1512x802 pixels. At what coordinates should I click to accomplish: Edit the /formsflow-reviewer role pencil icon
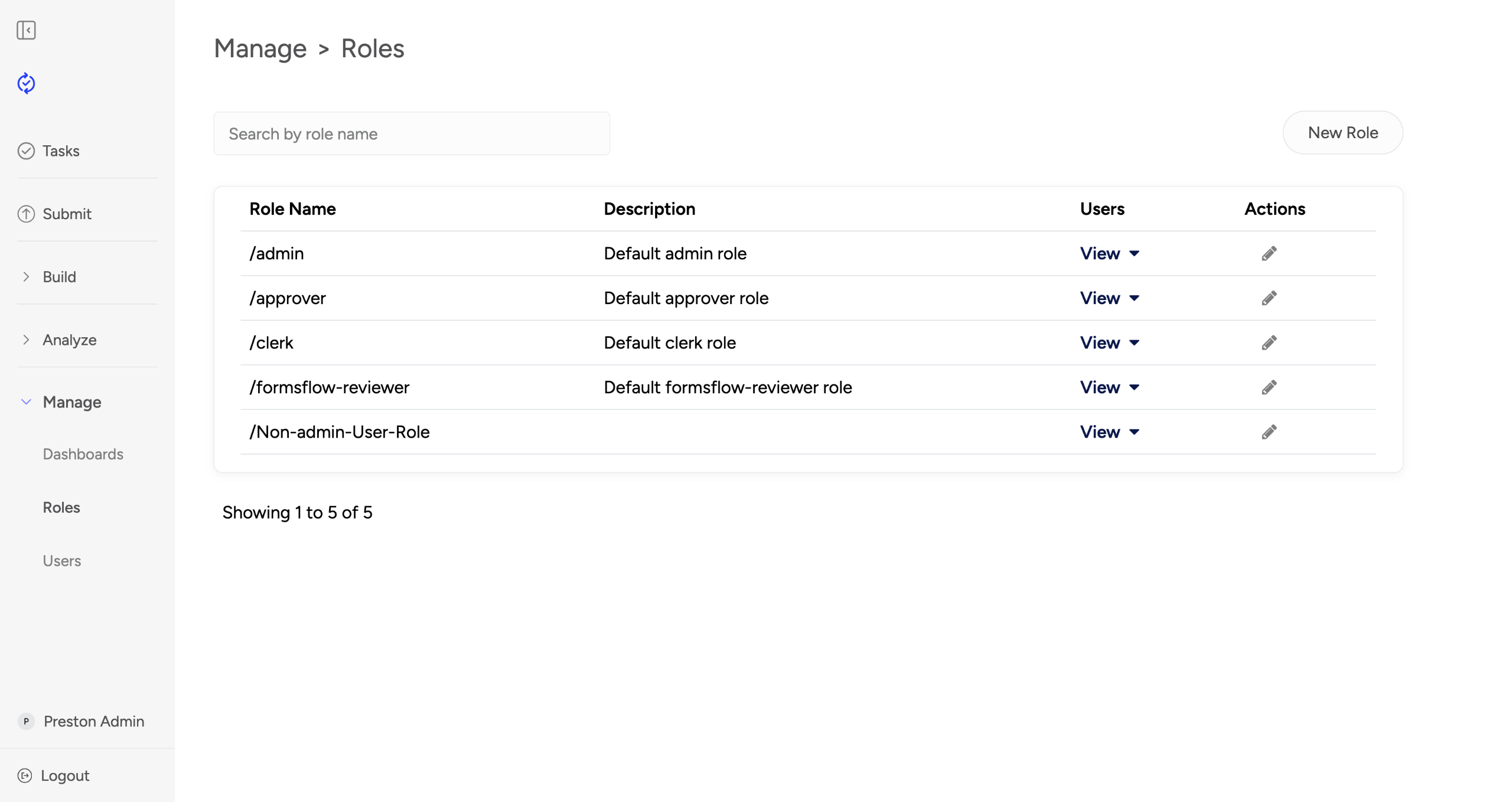pyautogui.click(x=1269, y=387)
